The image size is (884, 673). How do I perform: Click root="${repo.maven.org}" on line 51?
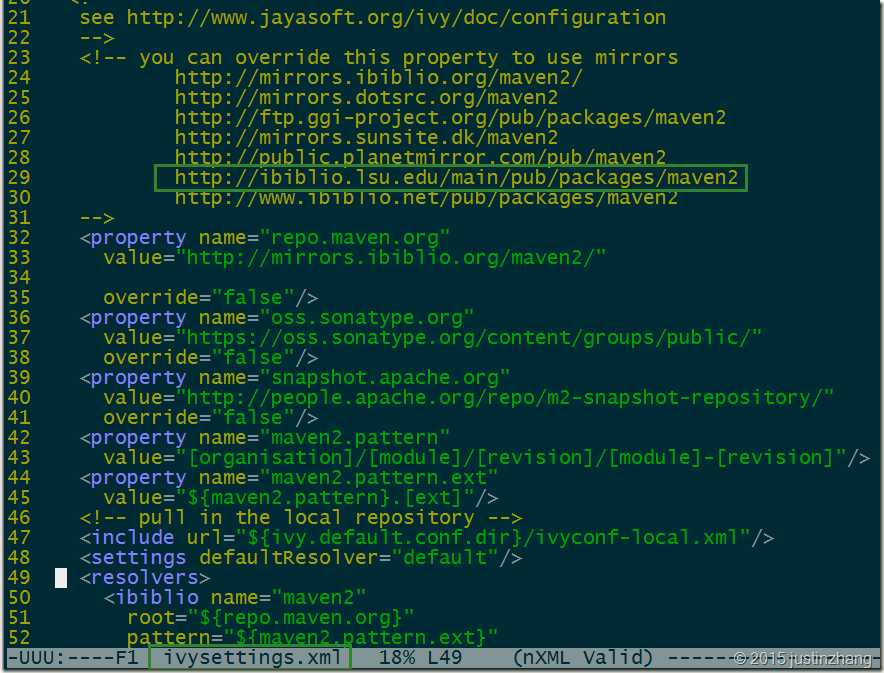(271, 617)
